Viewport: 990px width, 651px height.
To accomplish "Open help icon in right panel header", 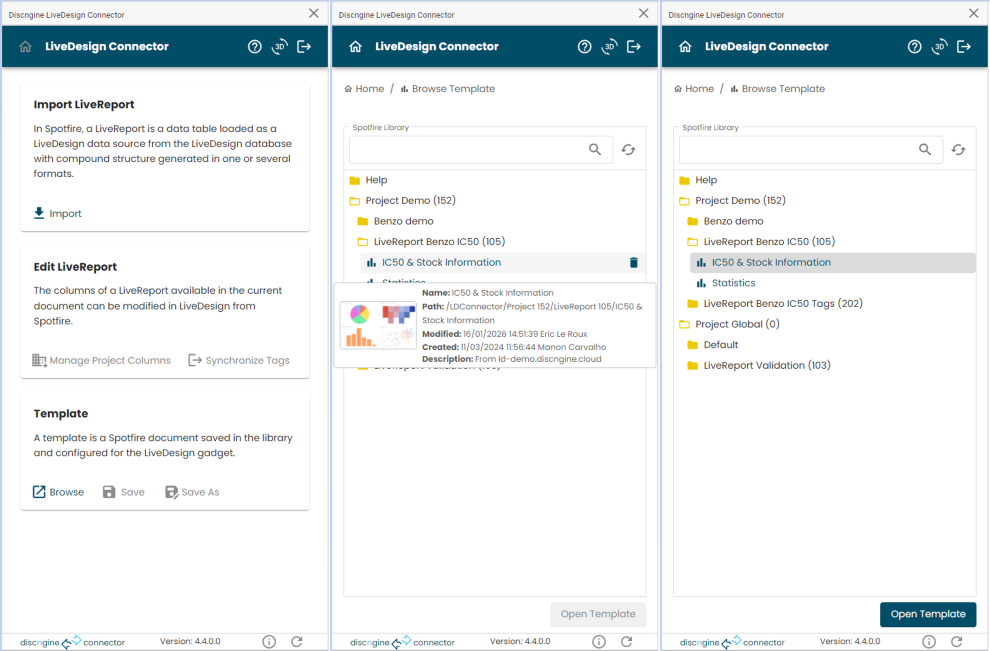I will pos(914,47).
